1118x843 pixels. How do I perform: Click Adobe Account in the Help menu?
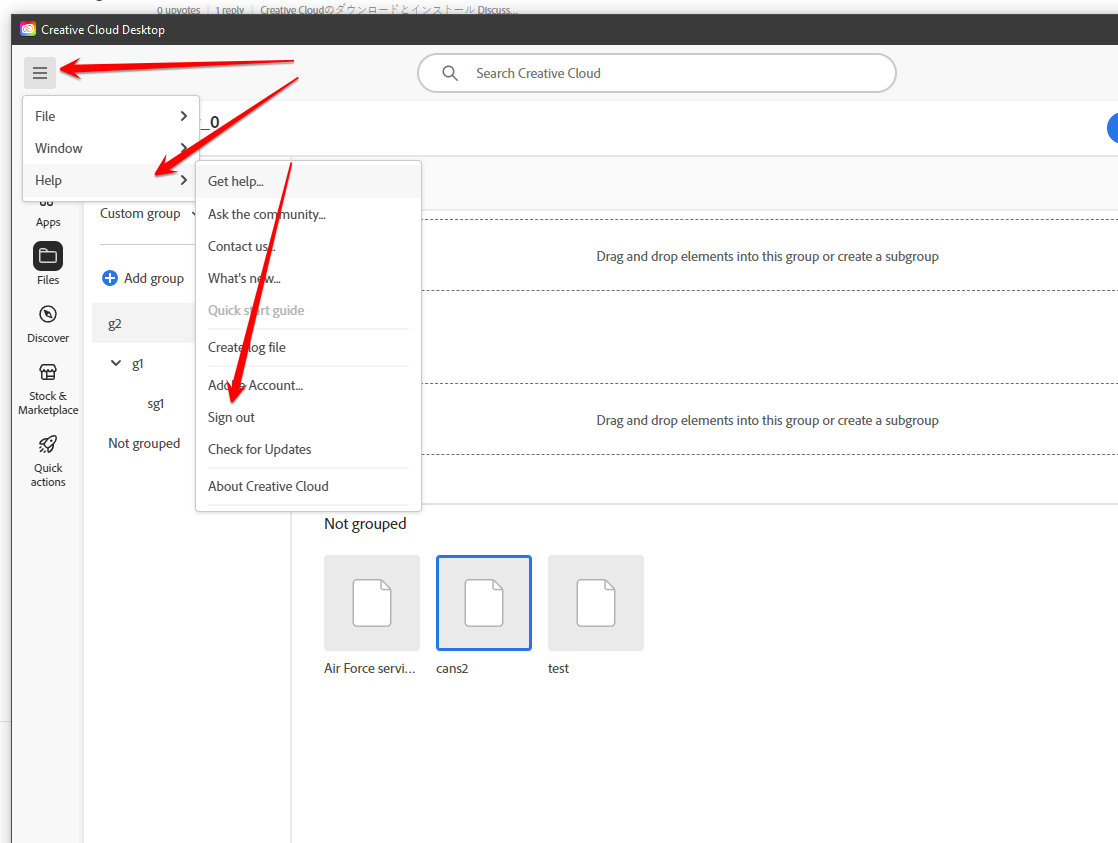pyautogui.click(x=255, y=385)
